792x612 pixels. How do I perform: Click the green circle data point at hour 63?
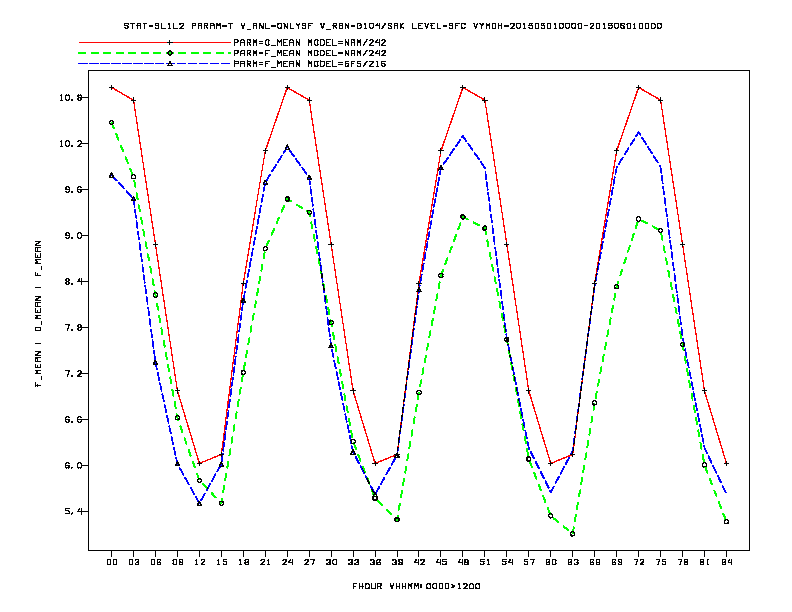click(x=572, y=534)
